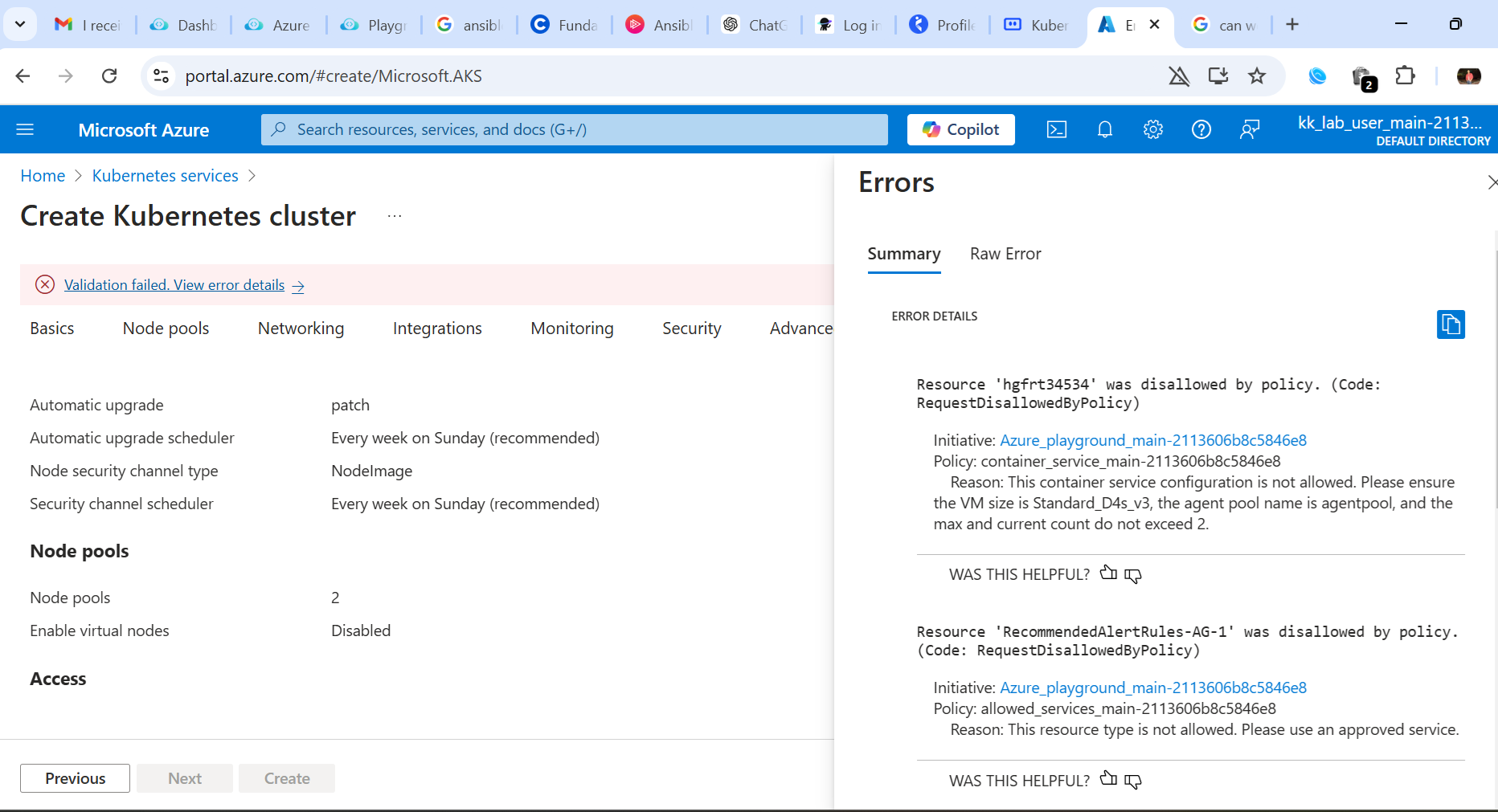Open a new browser tab
Viewport: 1498px width, 812px height.
pos(1292,24)
